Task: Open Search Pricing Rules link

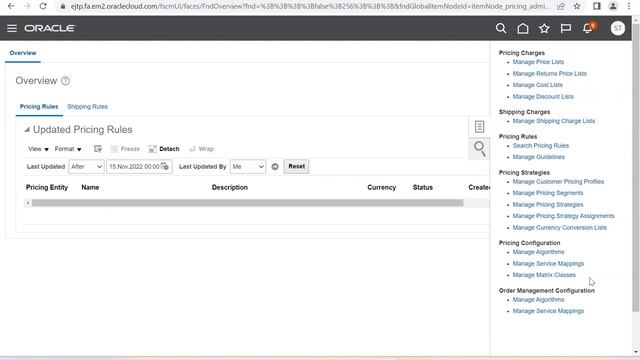Action: (x=540, y=146)
